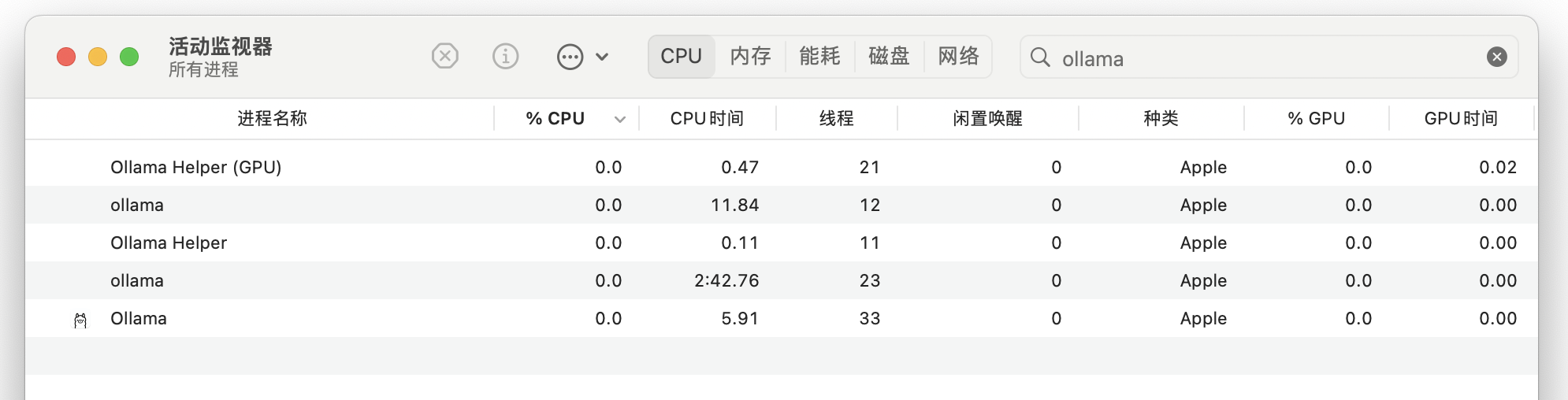Toggle sort order via % CPU column arrow
1568x400 pixels.
coord(620,119)
